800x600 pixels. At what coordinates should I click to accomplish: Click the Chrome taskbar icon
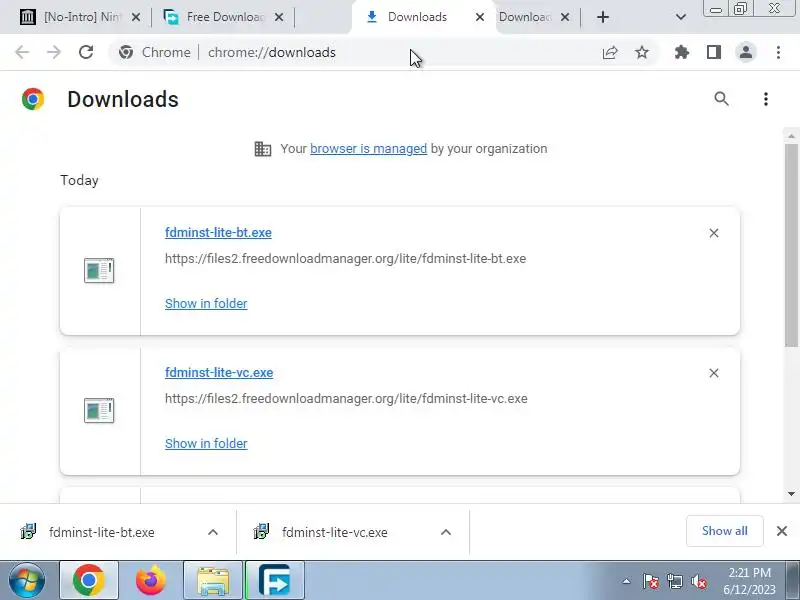coord(89,581)
